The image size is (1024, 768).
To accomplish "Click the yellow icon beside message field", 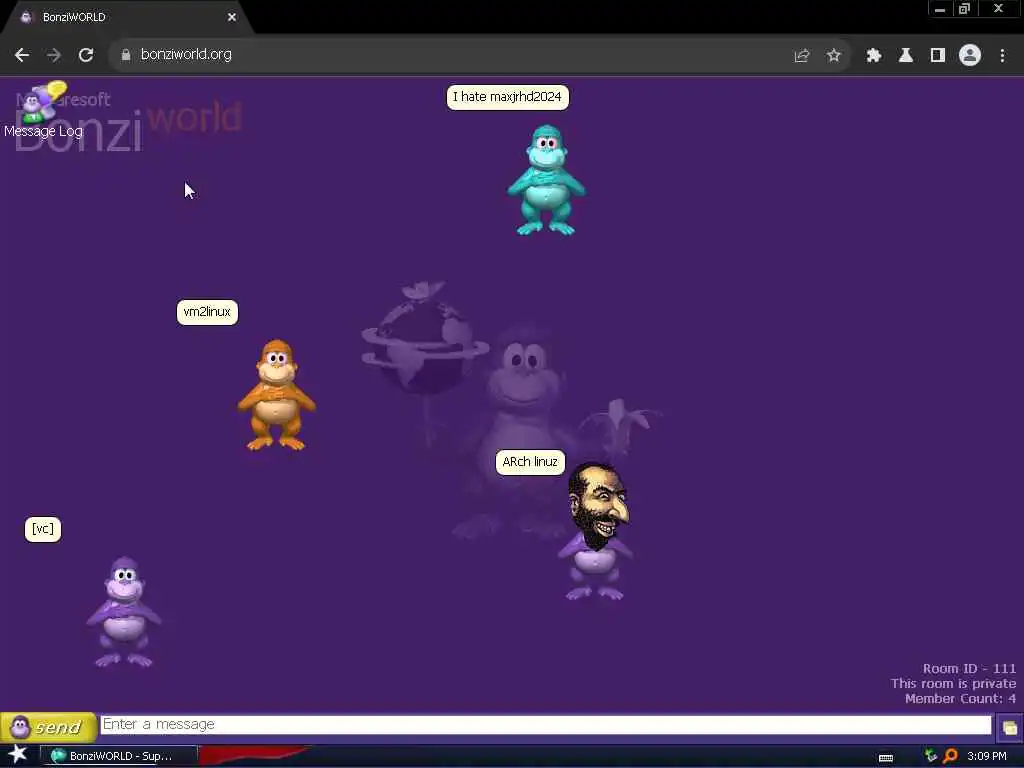I will [x=1010, y=728].
